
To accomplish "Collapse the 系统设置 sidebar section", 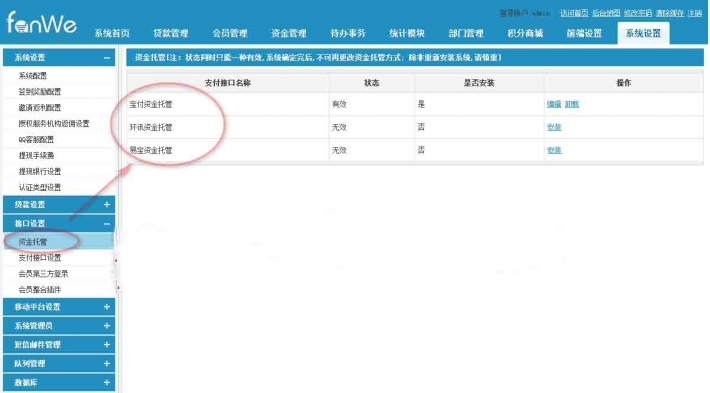I will click(x=59, y=58).
